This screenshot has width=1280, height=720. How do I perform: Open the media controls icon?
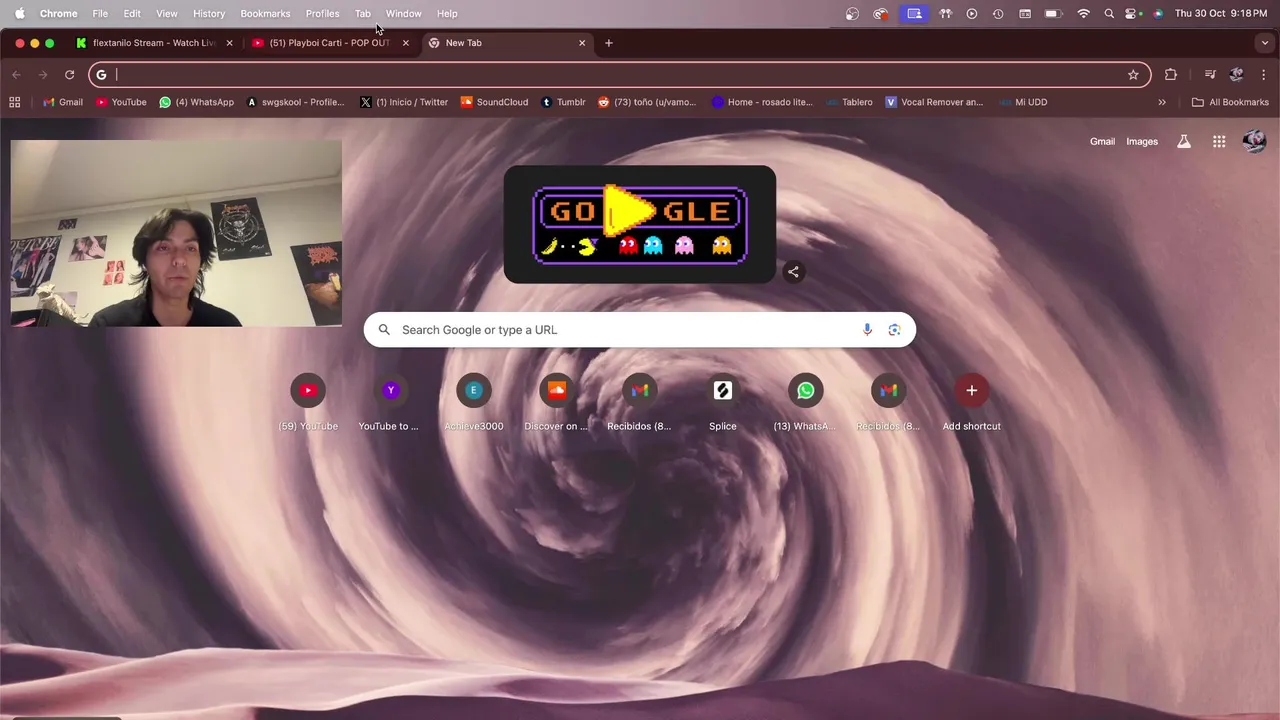tap(1210, 74)
